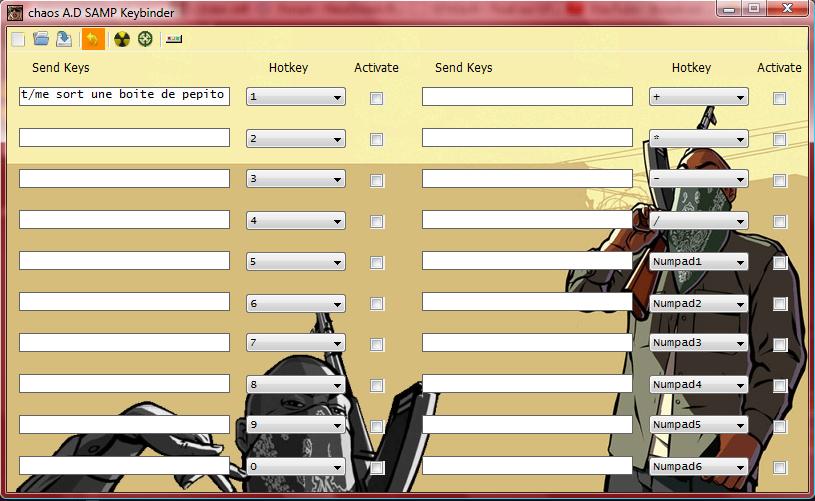Viewport: 815px width, 501px height.
Task: Focus the send keys field for hotkey 5
Action: point(124,260)
